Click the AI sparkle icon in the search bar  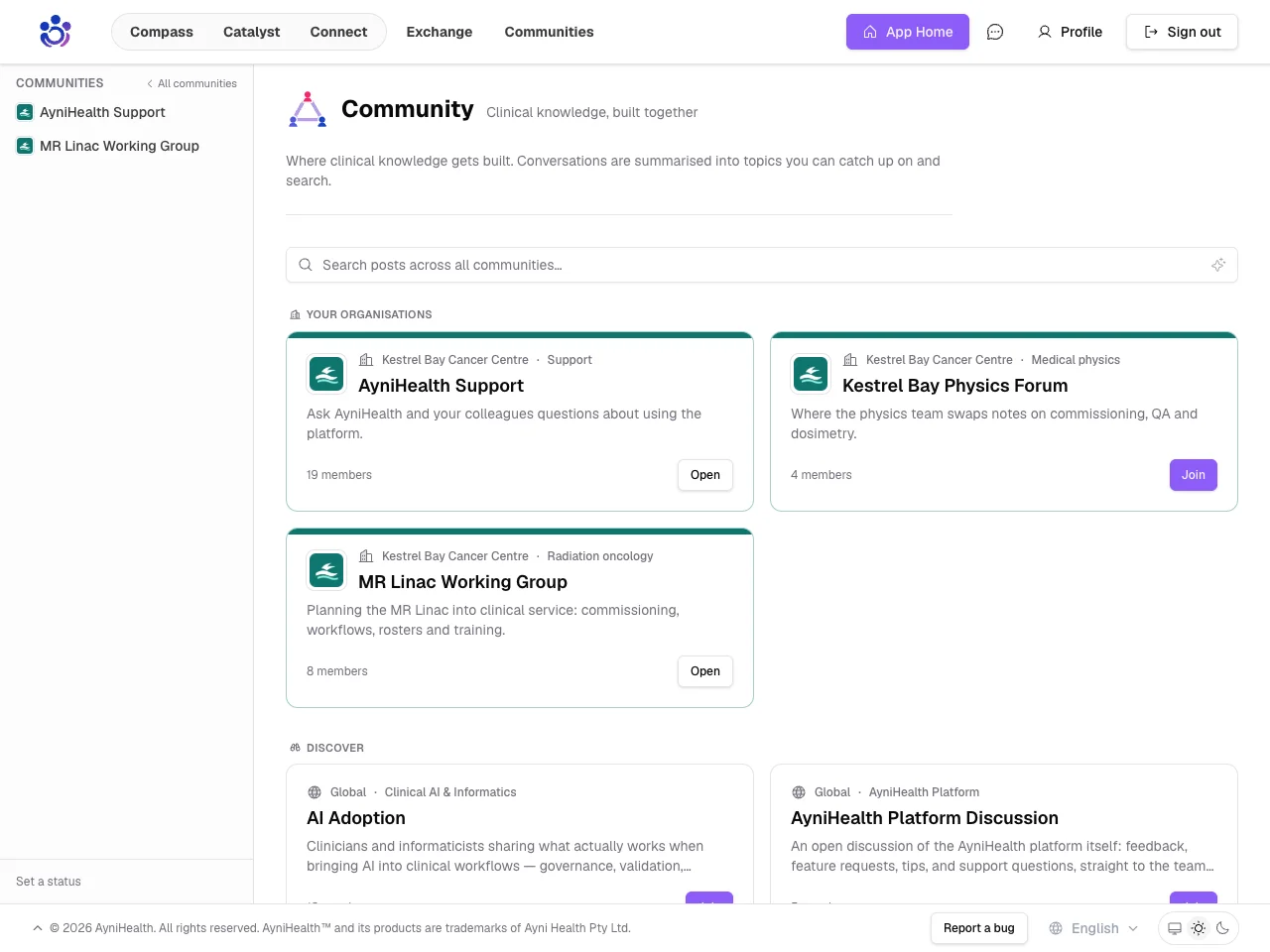point(1218,265)
